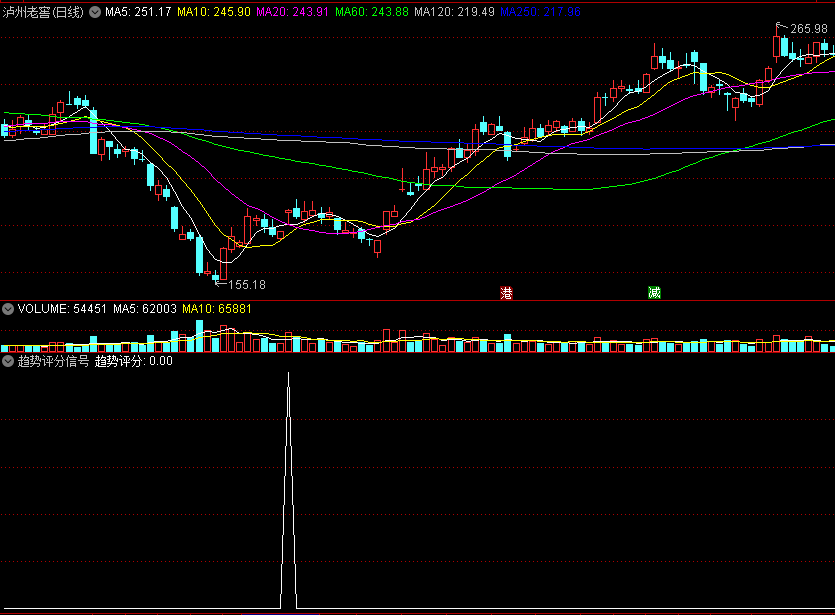835x615 pixels.
Task: Click the trend score spike peak
Action: pyautogui.click(x=289, y=374)
